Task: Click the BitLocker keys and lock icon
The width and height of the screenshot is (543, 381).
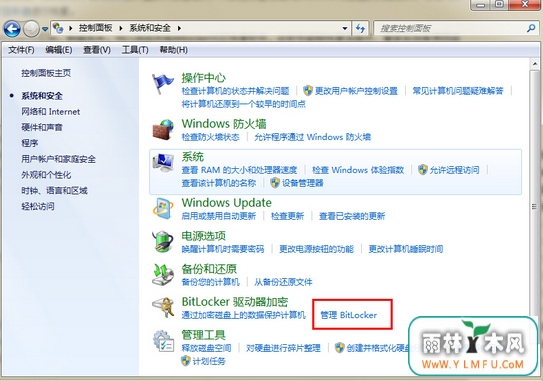Action: click(163, 307)
